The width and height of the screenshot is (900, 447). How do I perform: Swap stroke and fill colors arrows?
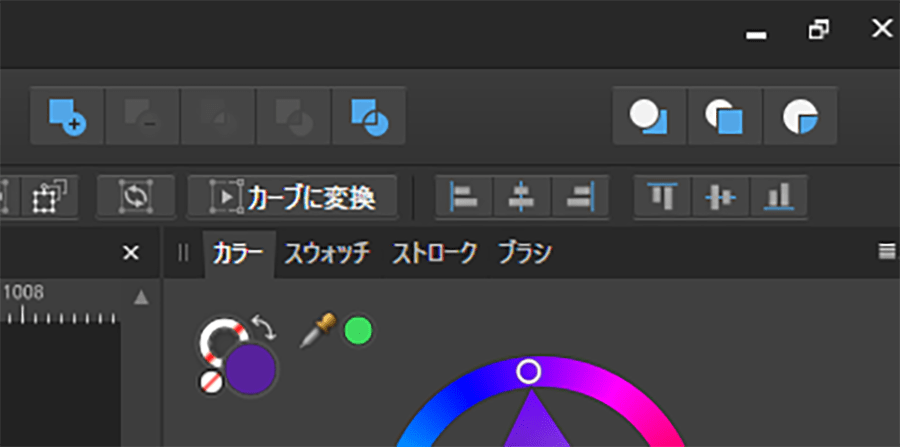click(264, 326)
